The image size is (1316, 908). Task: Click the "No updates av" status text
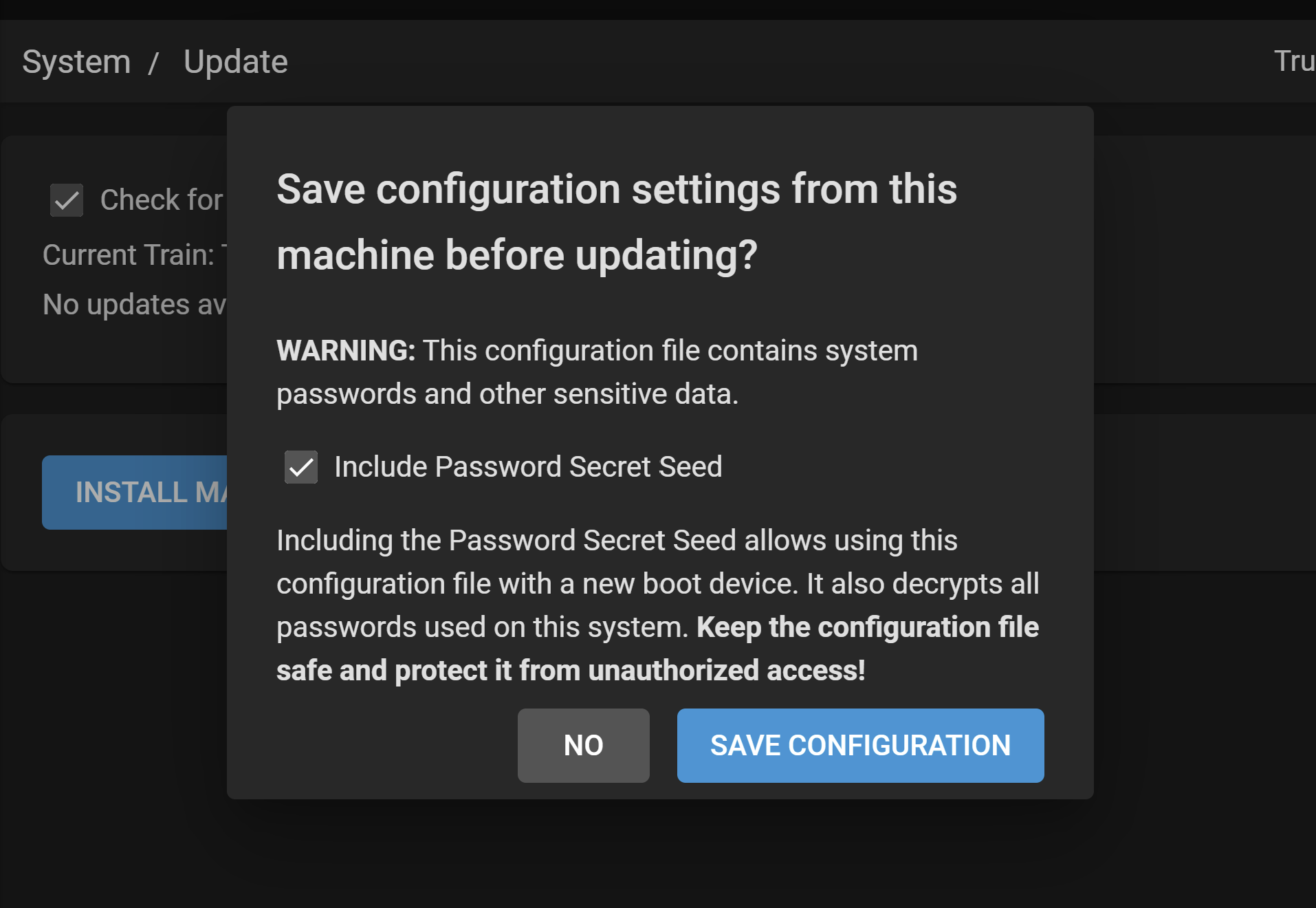pyautogui.click(x=135, y=305)
